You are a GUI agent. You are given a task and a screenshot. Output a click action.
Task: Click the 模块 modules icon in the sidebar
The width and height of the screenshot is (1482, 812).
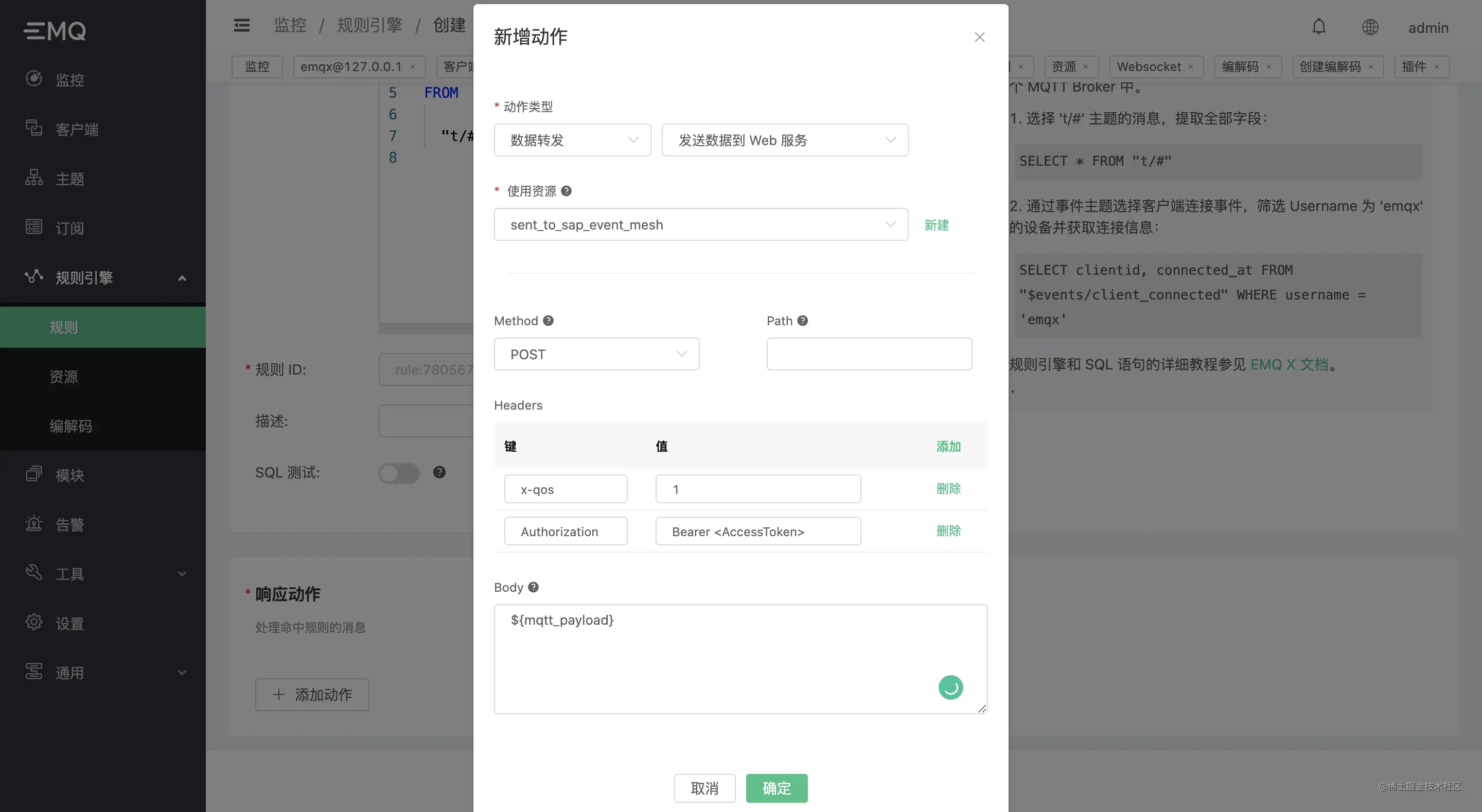coord(34,474)
